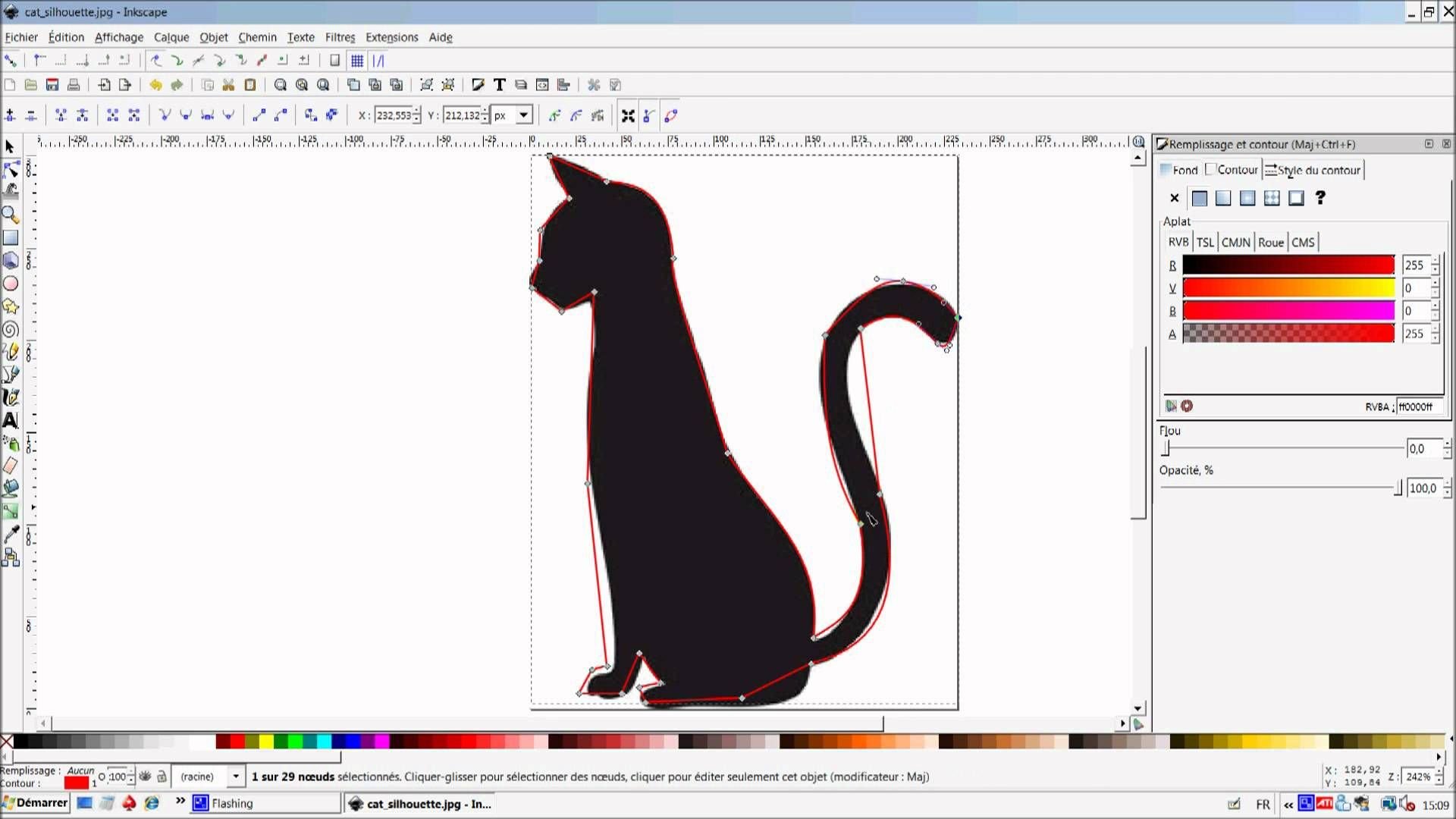Open the Calque menu
This screenshot has width=1456, height=819.
tap(170, 36)
